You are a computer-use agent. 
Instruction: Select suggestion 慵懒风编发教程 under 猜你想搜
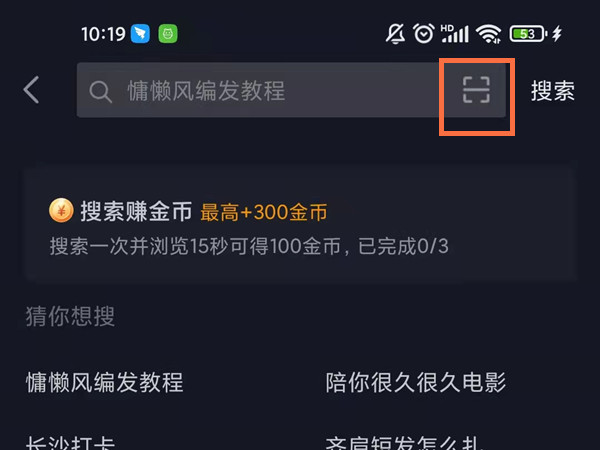104,382
